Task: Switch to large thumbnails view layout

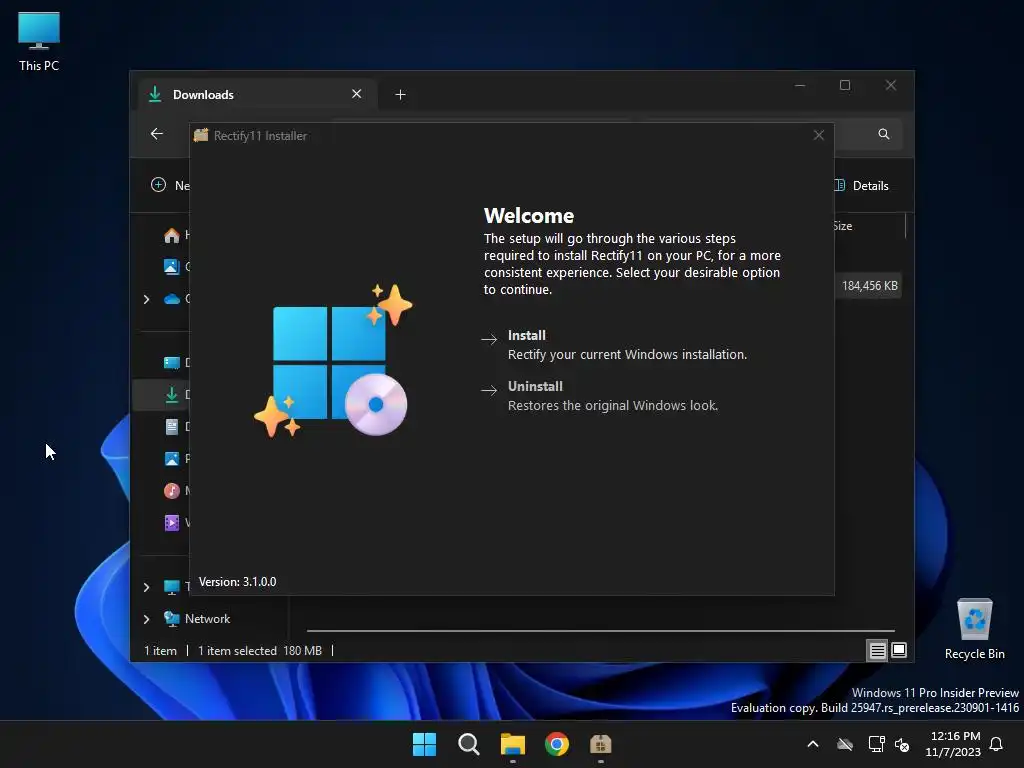Action: [x=899, y=650]
